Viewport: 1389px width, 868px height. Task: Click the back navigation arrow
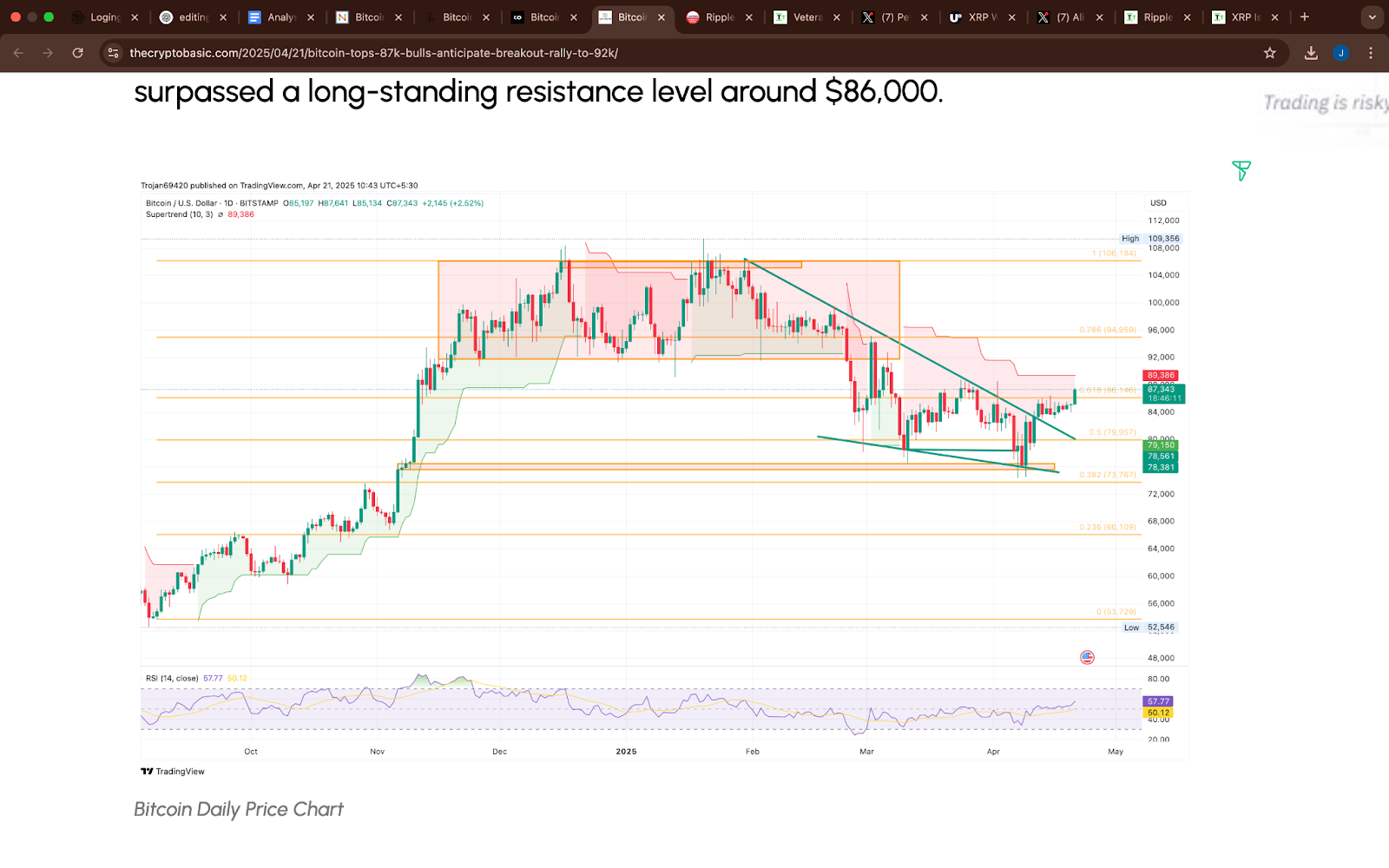point(17,52)
